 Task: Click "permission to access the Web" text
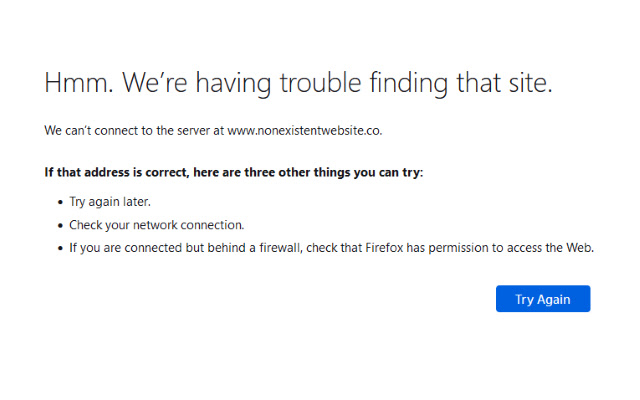coord(518,248)
